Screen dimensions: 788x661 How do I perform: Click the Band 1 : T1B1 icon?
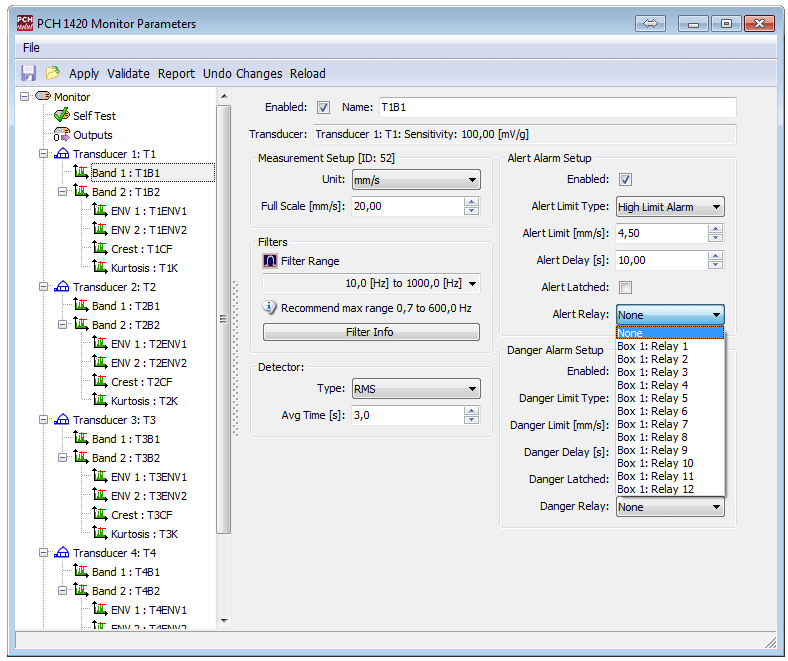pyautogui.click(x=81, y=172)
